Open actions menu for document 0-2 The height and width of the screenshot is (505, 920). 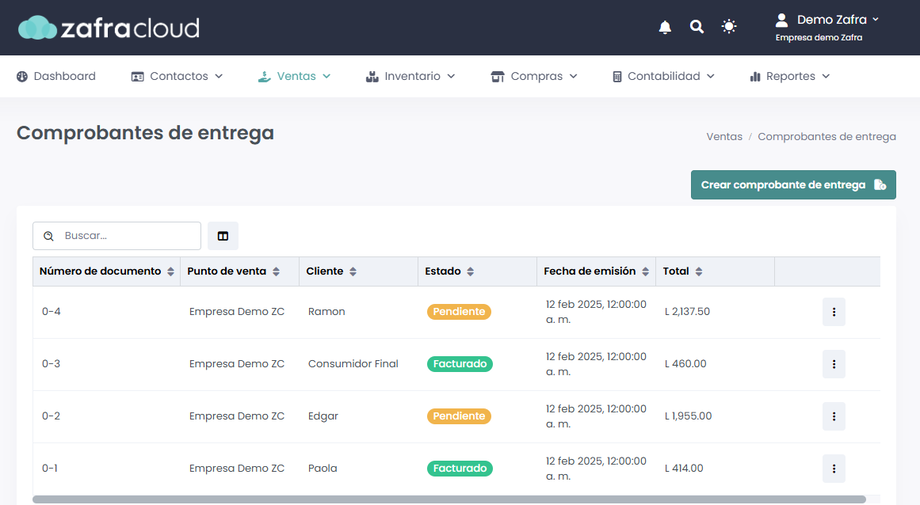[833, 416]
